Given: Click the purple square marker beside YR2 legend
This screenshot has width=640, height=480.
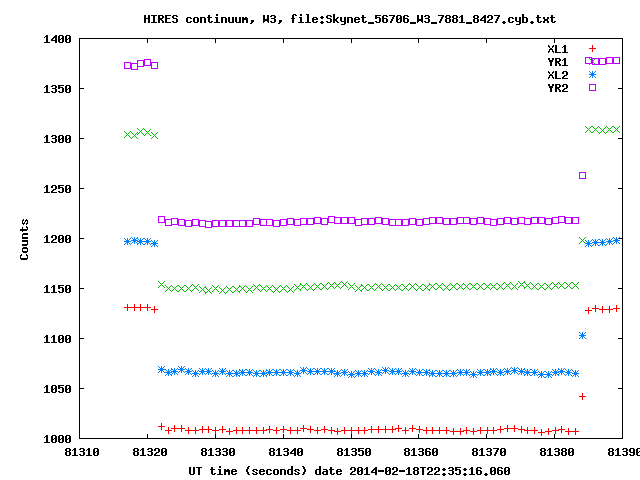Looking at the screenshot, I should 592,87.
